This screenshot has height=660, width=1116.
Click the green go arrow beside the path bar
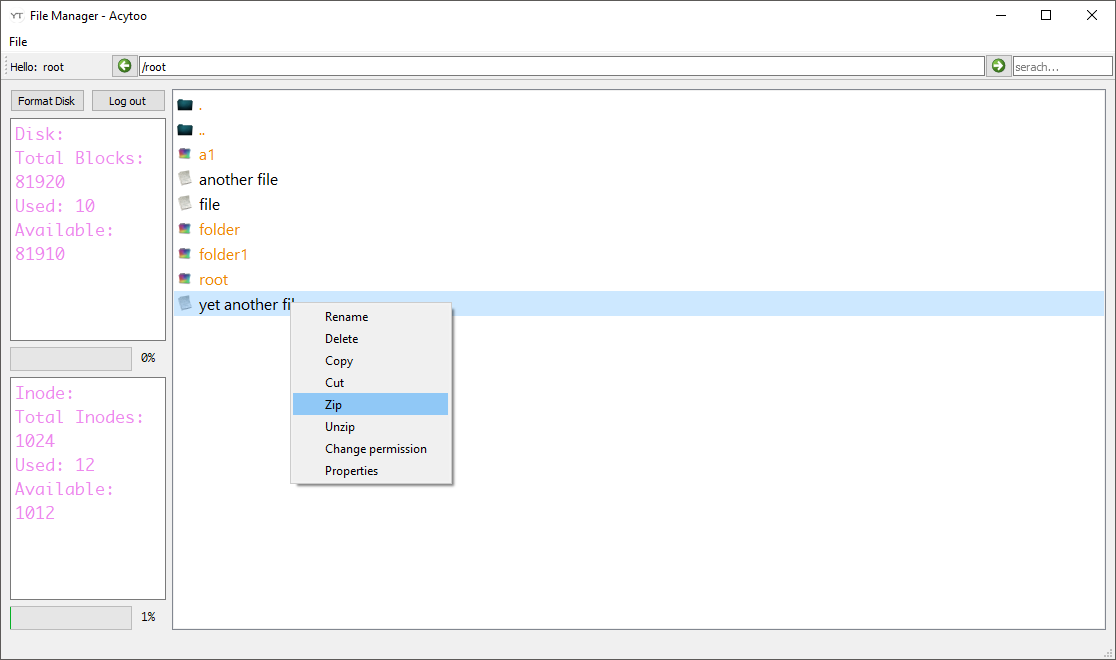997,65
